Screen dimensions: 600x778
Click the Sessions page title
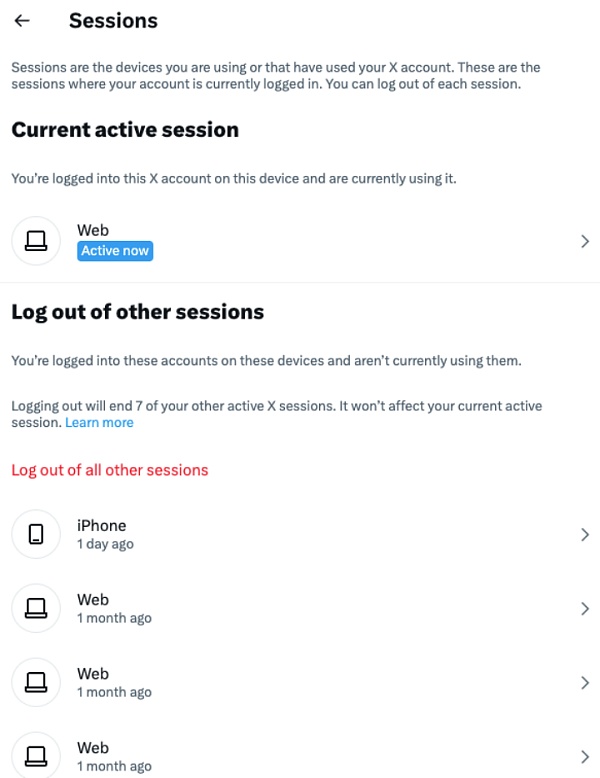113,21
